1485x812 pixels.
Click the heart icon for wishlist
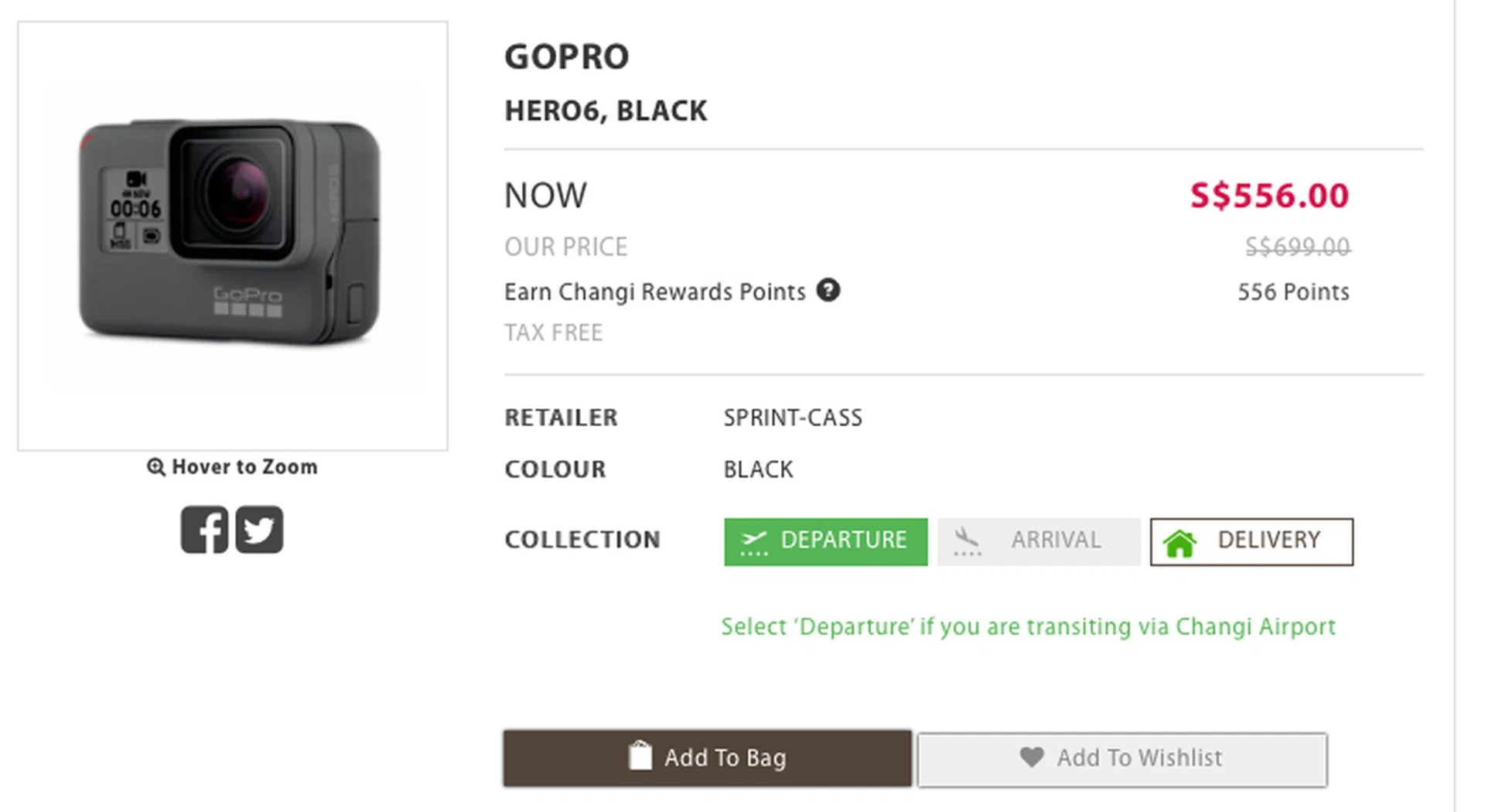point(1031,756)
